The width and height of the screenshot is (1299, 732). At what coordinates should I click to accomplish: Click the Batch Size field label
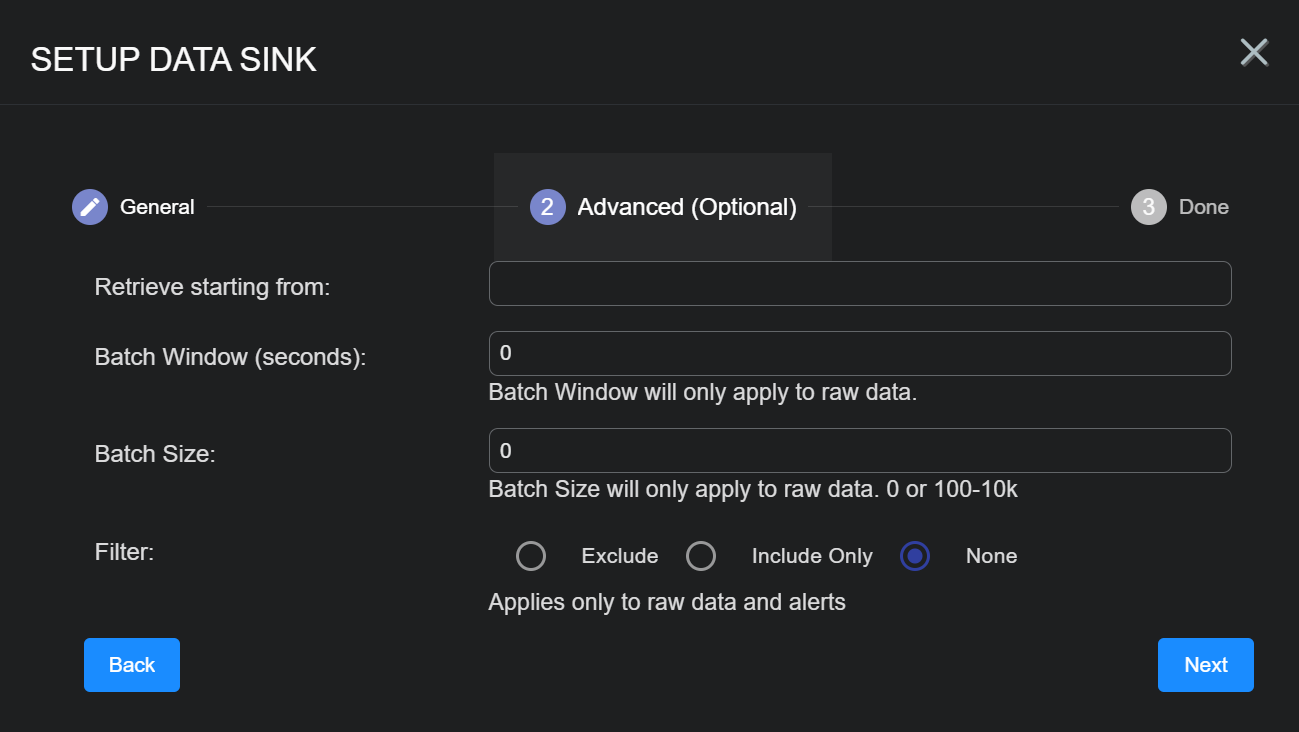155,453
